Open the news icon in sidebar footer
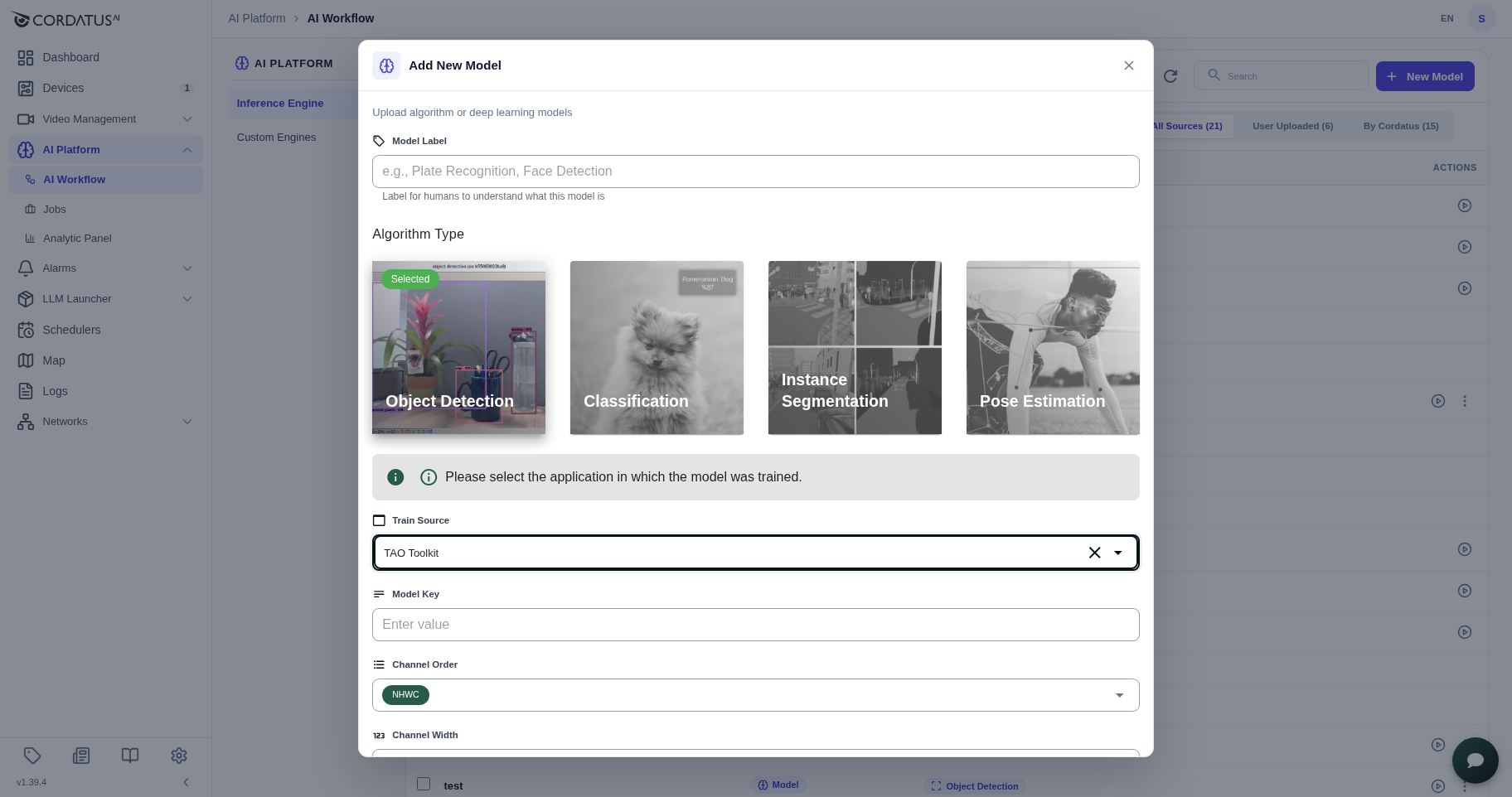 81,756
